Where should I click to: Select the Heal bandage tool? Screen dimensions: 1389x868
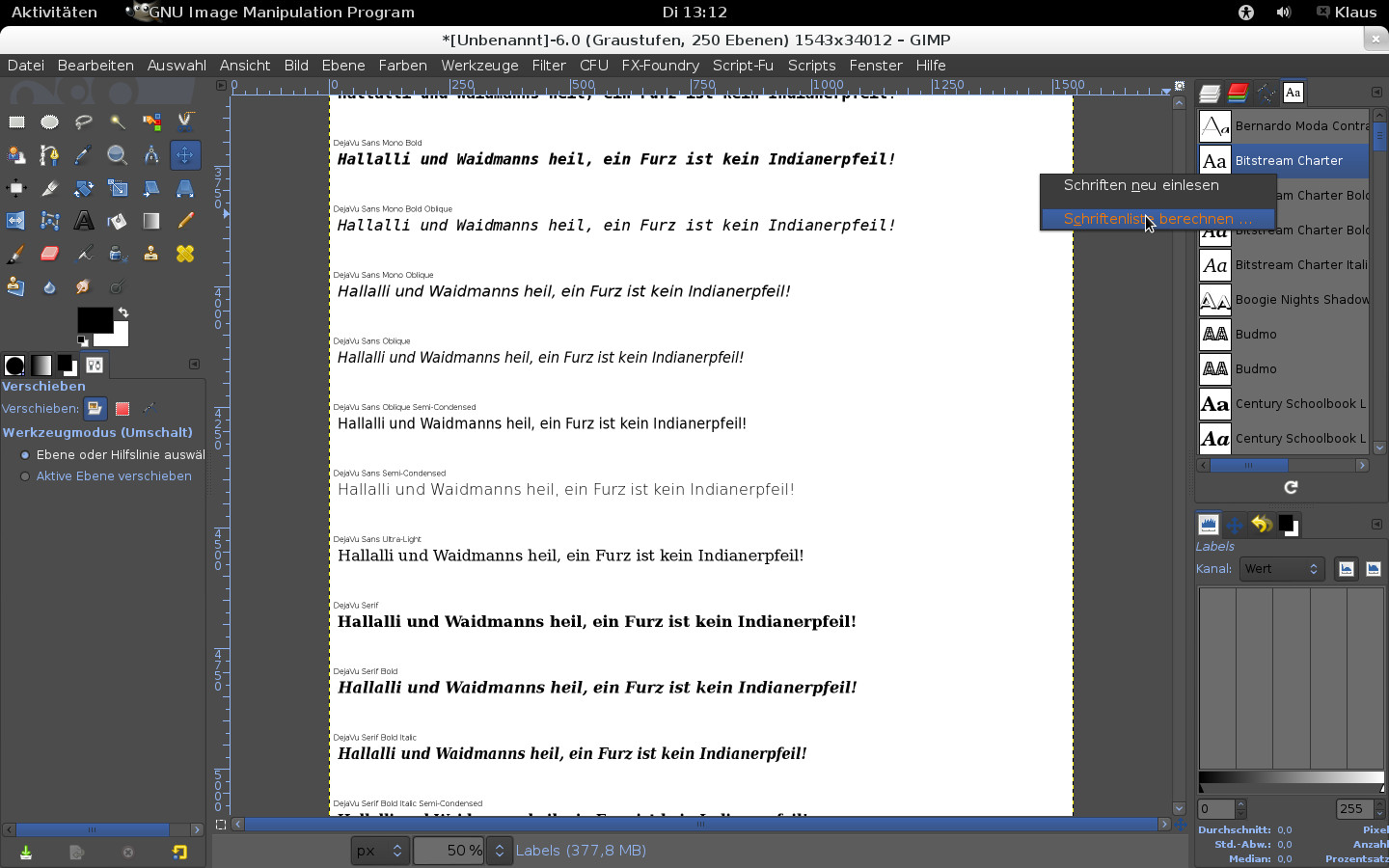coord(185,254)
